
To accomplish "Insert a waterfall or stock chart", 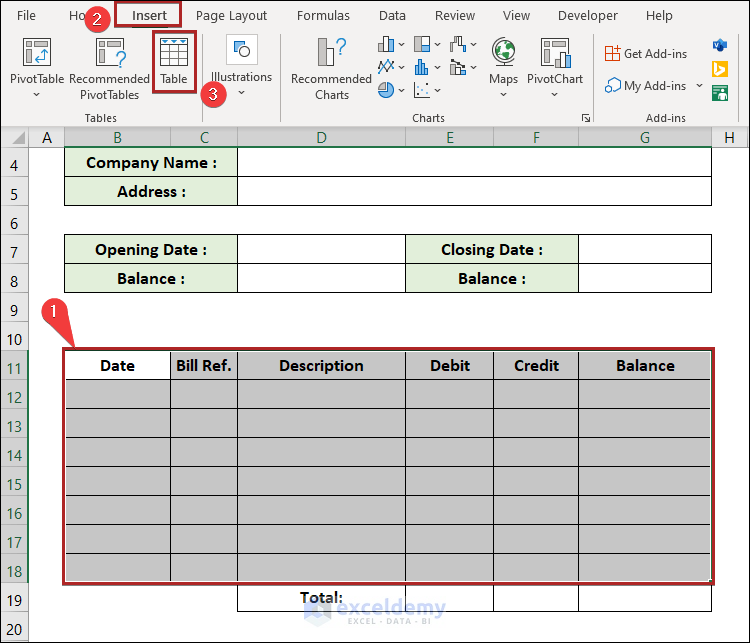I will [458, 44].
